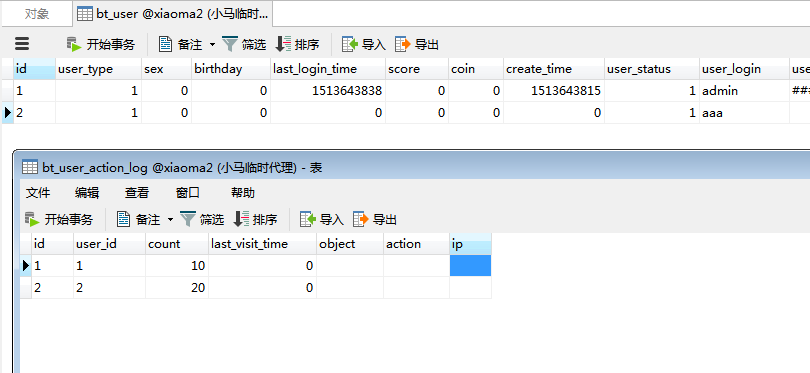Click the count column header

(x=177, y=244)
